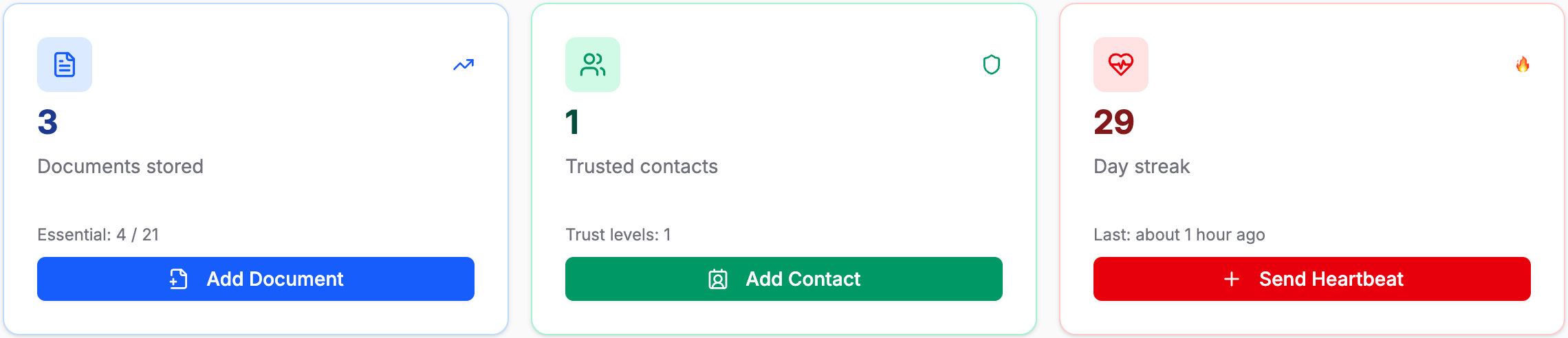The width and height of the screenshot is (1568, 338).
Task: Click the red heartbeat pulse icon
Action: coord(1121,65)
